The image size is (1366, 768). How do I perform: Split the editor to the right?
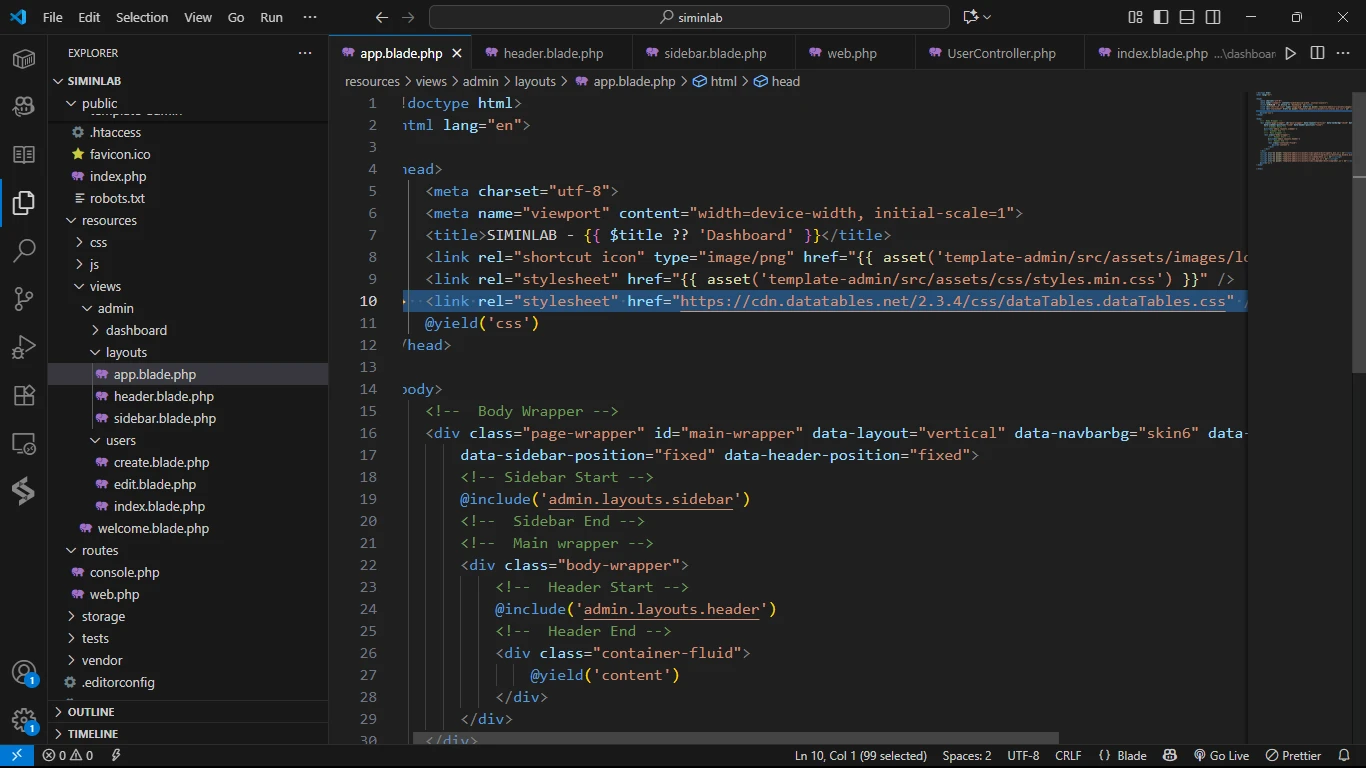point(1317,53)
